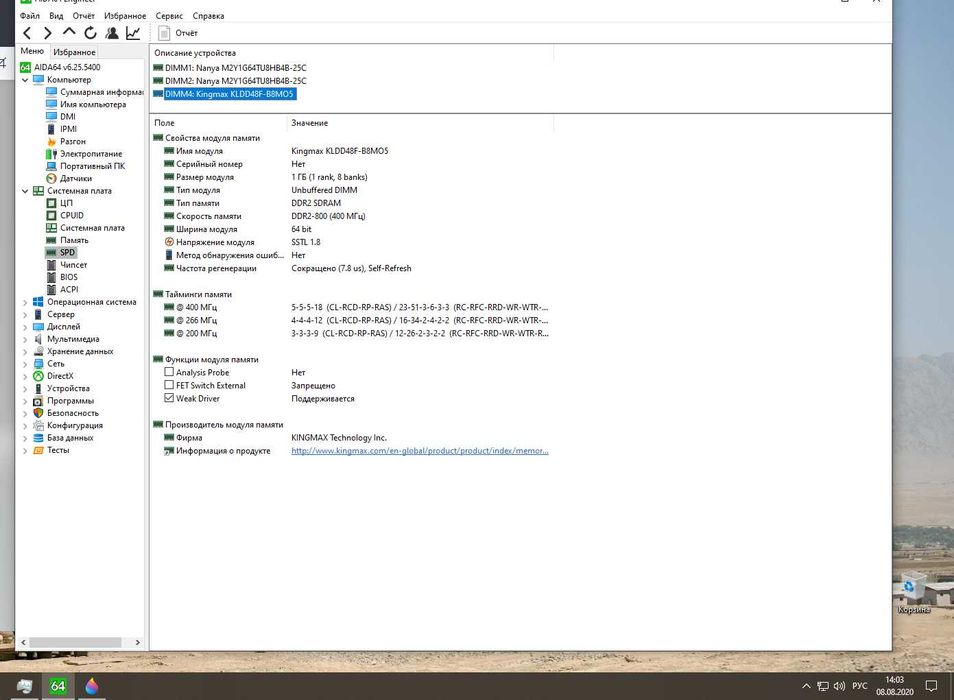Go back with the left arrow toolbar icon
This screenshot has width=954, height=700.
click(x=27, y=33)
